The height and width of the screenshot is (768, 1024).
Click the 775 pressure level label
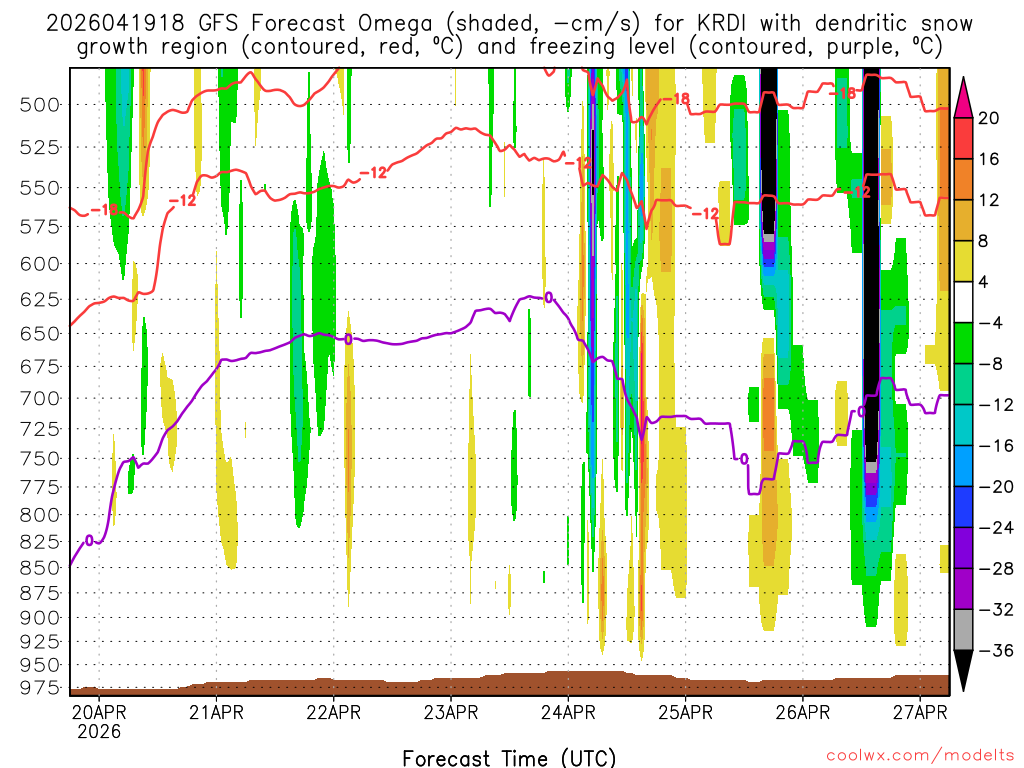click(x=40, y=487)
